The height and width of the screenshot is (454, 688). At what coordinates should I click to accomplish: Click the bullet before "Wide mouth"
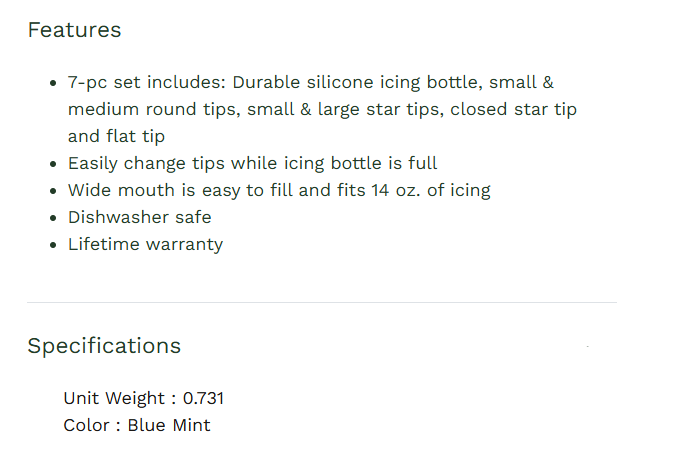click(x=52, y=191)
